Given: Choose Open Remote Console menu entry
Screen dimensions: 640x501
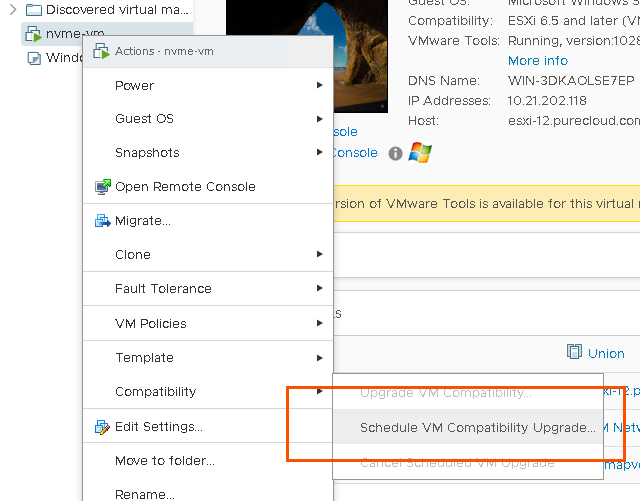Looking at the screenshot, I should 208,187.
